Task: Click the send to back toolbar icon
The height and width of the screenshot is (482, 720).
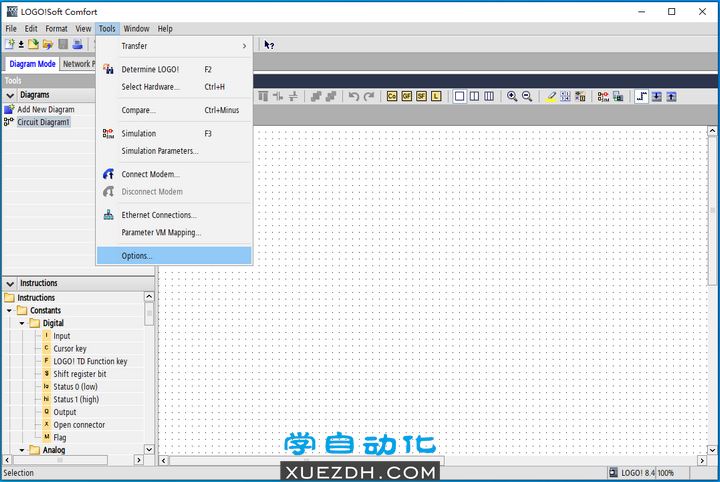Action: pos(331,96)
